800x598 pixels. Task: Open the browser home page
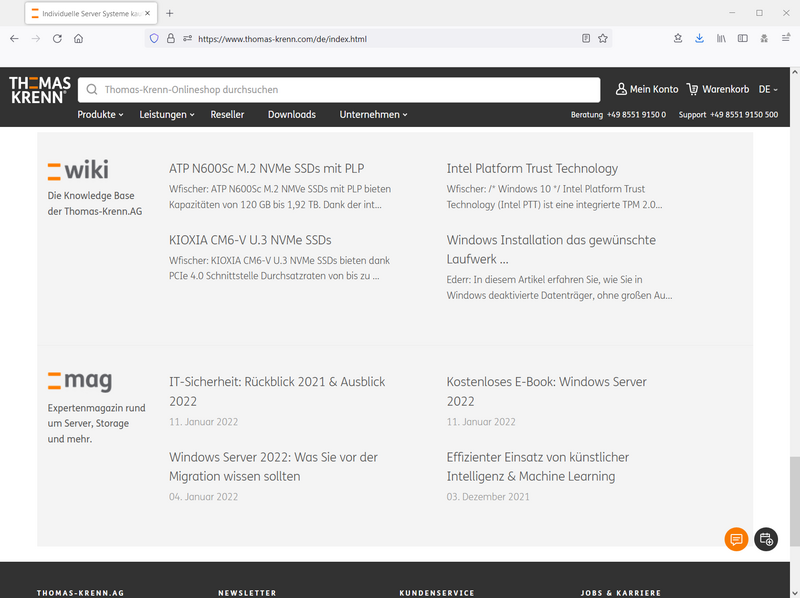click(x=79, y=39)
